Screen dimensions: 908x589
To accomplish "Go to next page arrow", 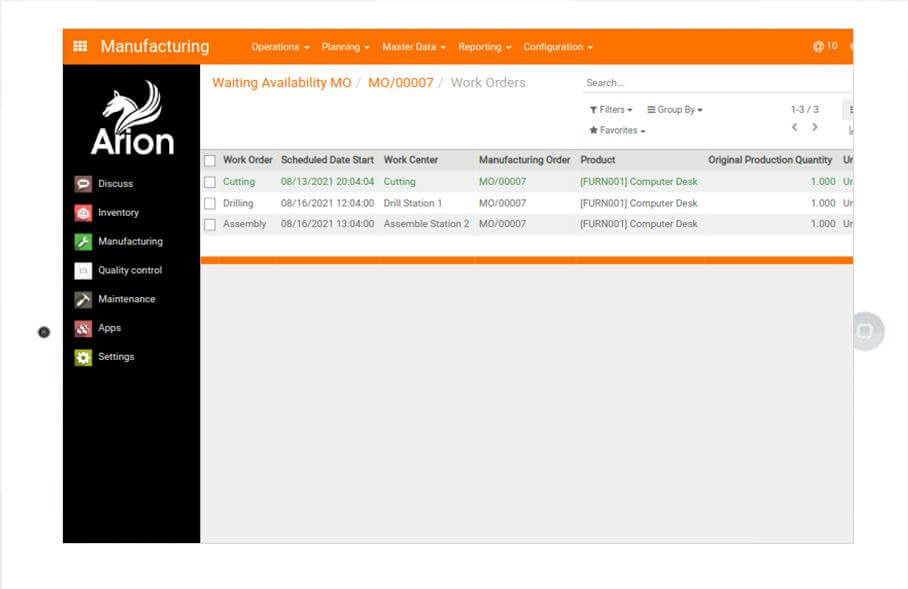I will tap(815, 127).
